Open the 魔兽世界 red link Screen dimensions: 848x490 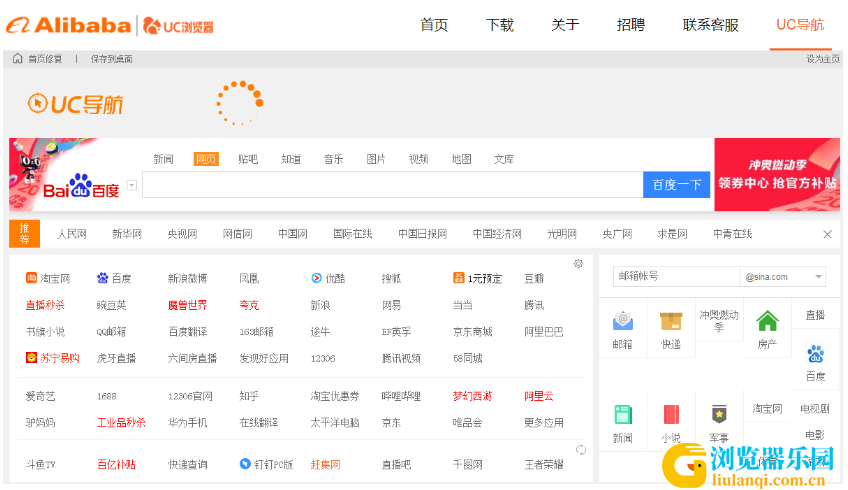[x=187, y=305]
